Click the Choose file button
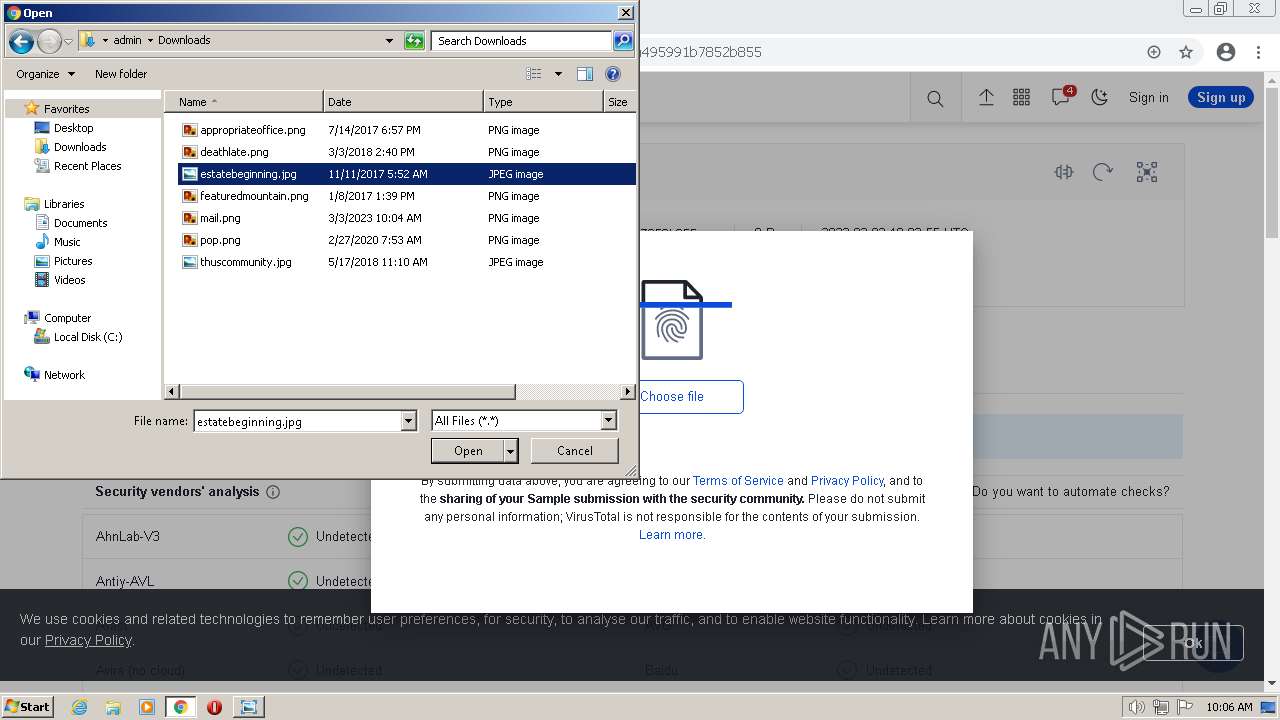 [x=672, y=397]
